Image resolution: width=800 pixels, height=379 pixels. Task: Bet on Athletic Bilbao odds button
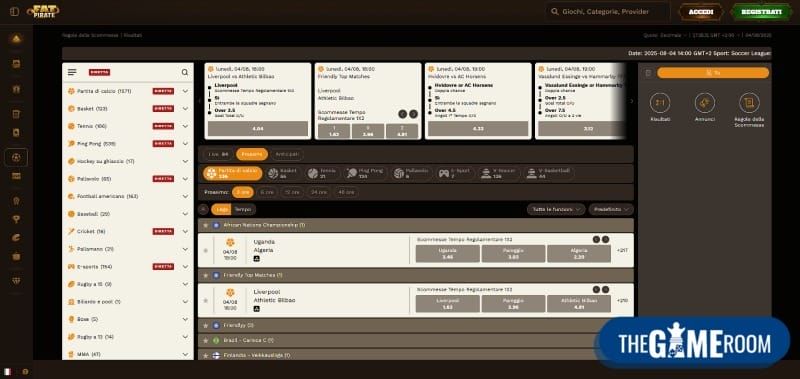tap(579, 304)
